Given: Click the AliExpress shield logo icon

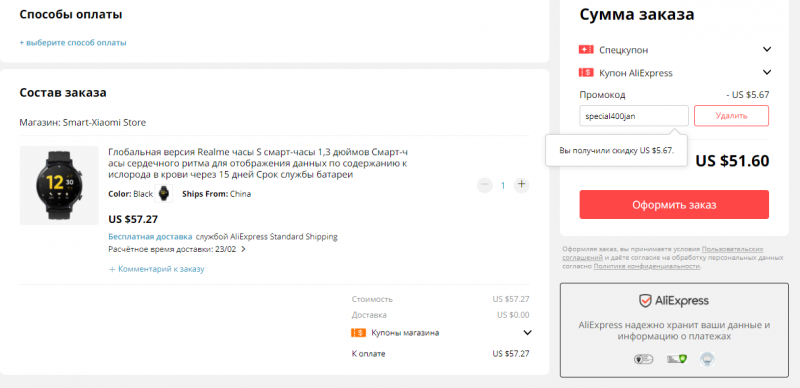Looking at the screenshot, I should point(645,301).
